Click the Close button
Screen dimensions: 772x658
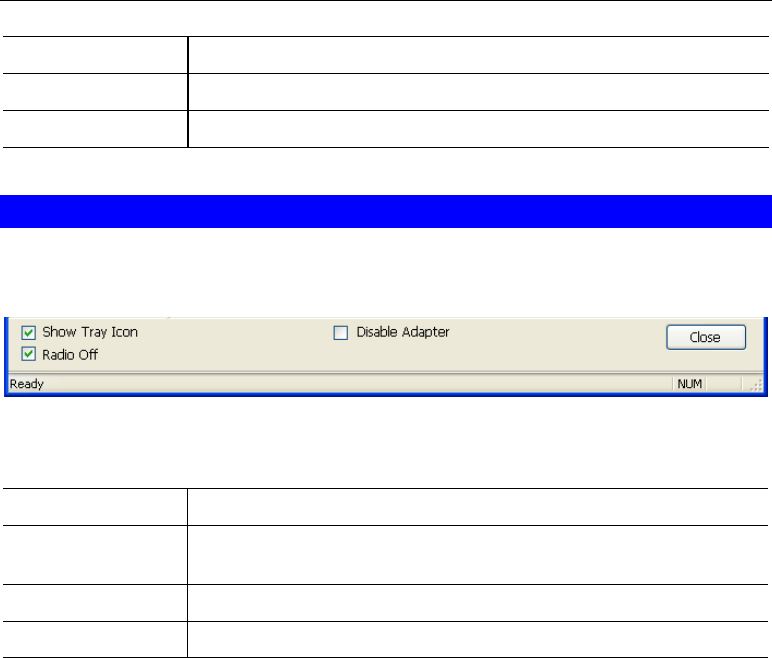click(706, 337)
